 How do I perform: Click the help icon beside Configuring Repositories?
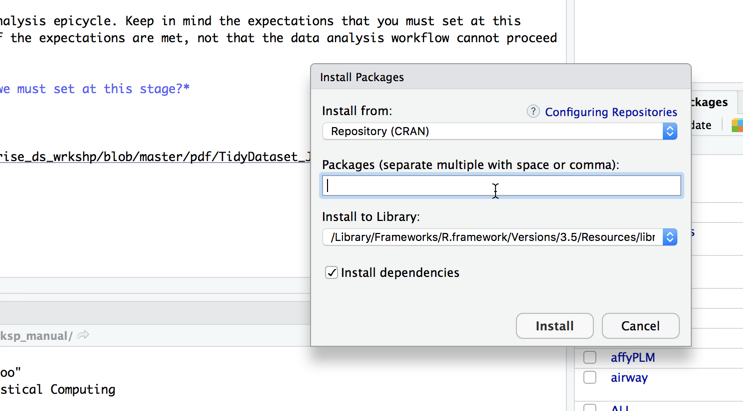(533, 111)
